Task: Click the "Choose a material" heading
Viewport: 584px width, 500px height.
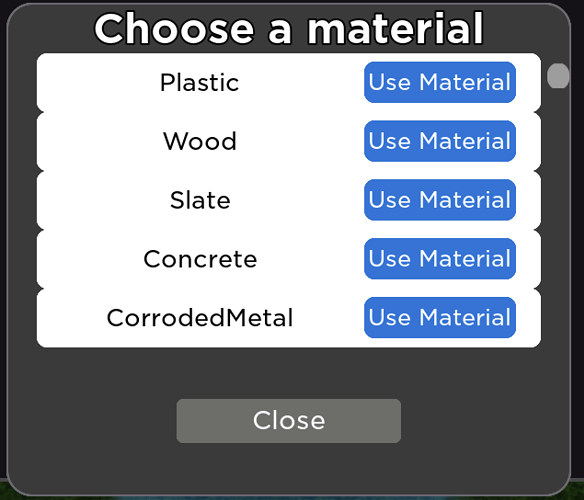Action: (289, 28)
